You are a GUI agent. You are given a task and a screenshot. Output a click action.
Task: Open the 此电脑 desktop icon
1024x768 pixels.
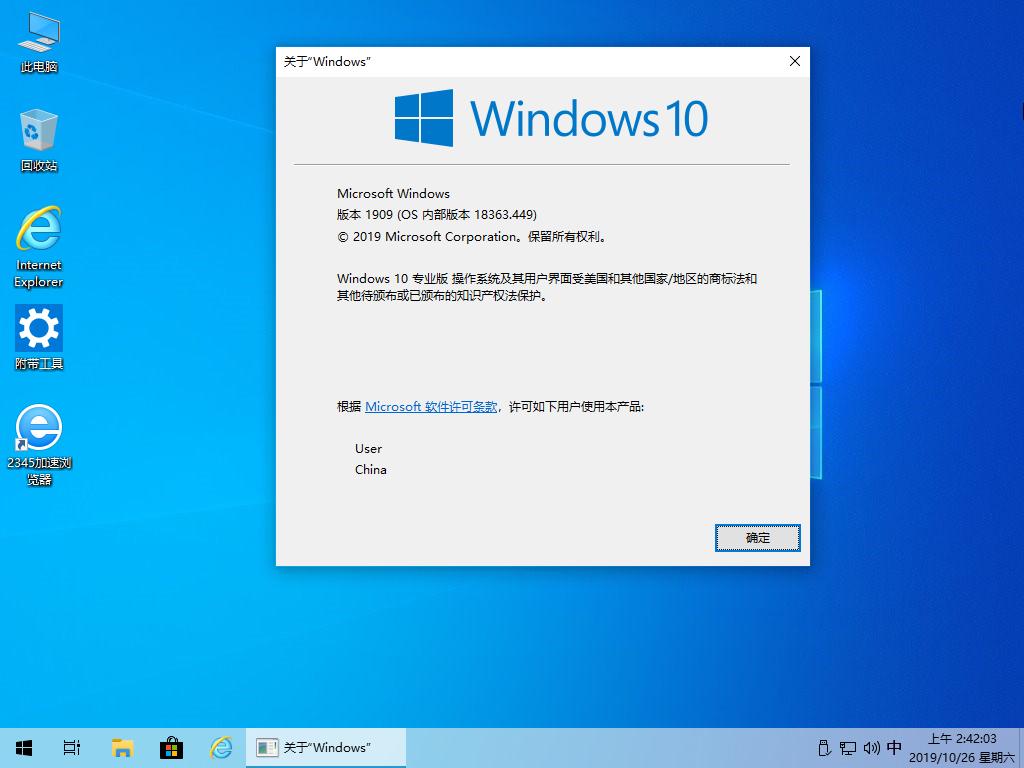point(39,42)
